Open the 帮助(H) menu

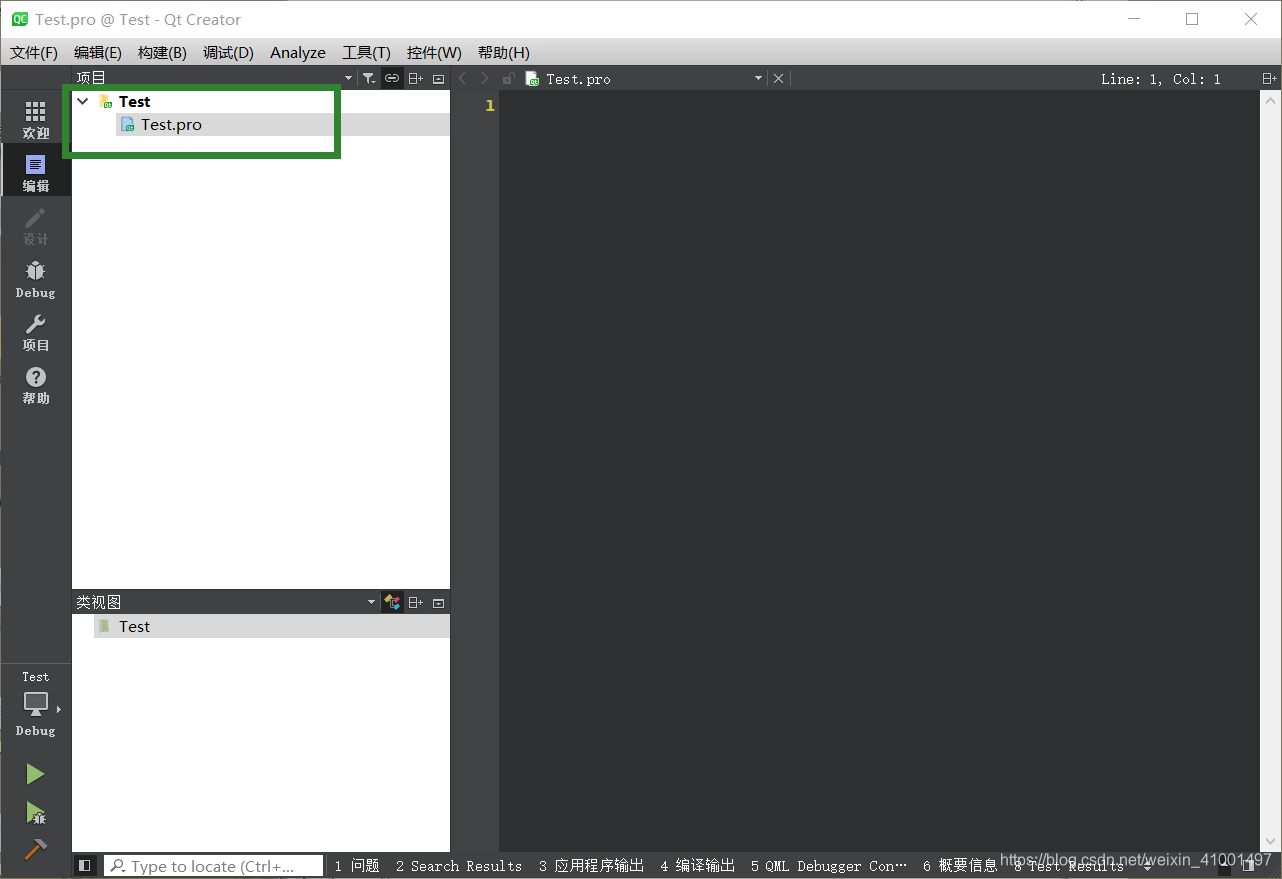pyautogui.click(x=504, y=52)
